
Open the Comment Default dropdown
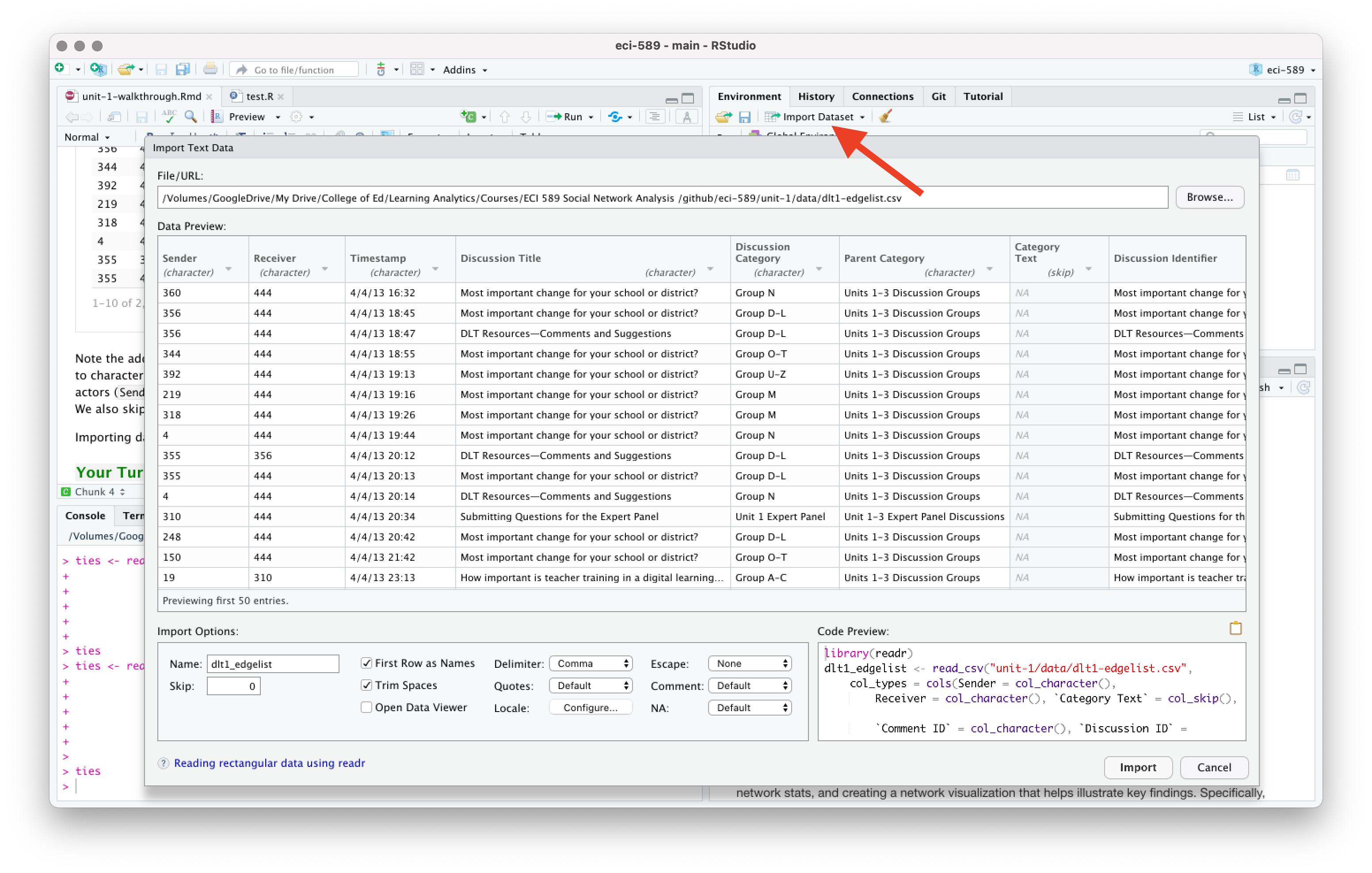[x=750, y=685]
